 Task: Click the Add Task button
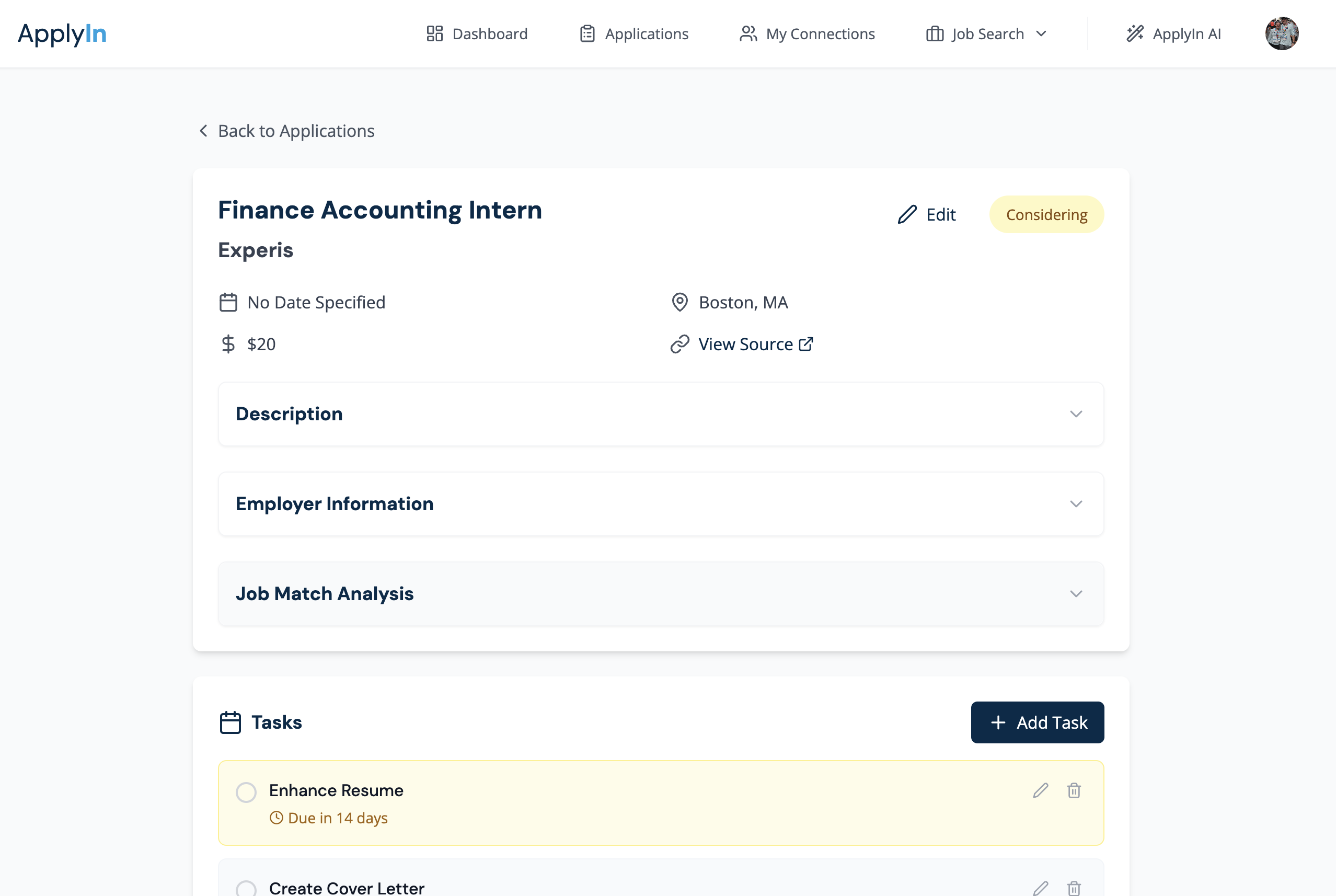pyautogui.click(x=1036, y=722)
